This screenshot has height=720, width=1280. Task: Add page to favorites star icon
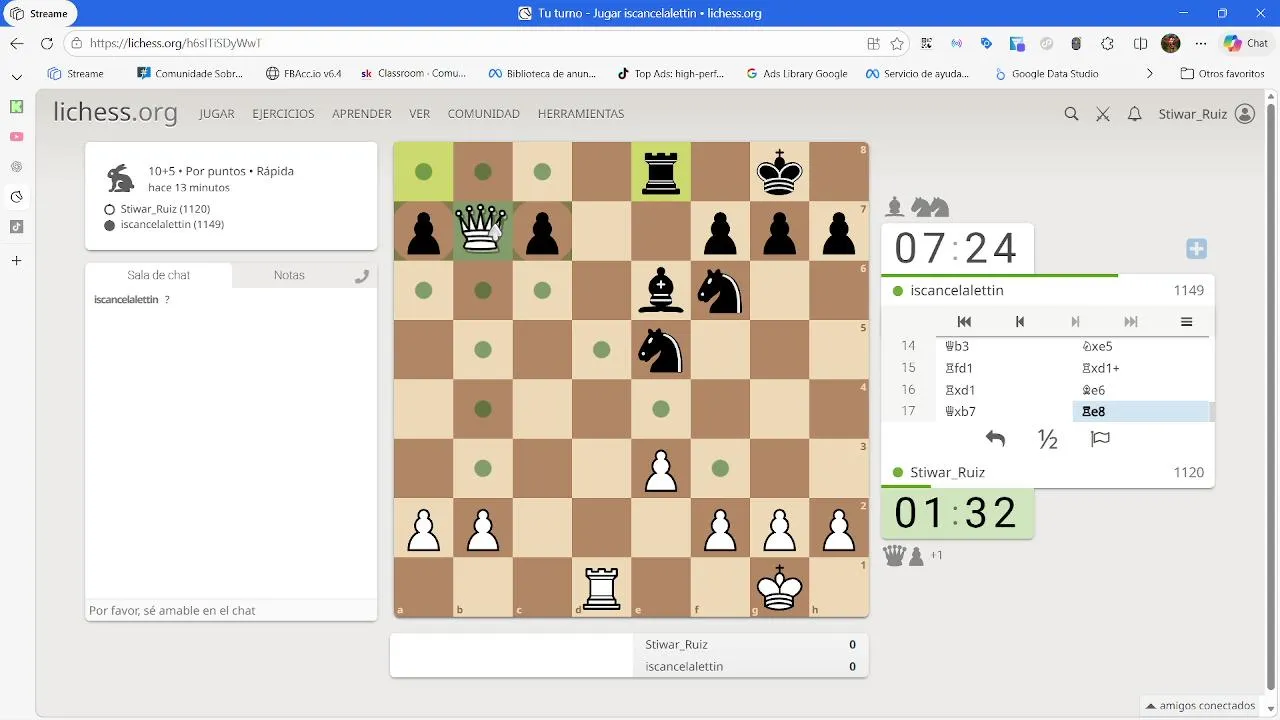897,43
